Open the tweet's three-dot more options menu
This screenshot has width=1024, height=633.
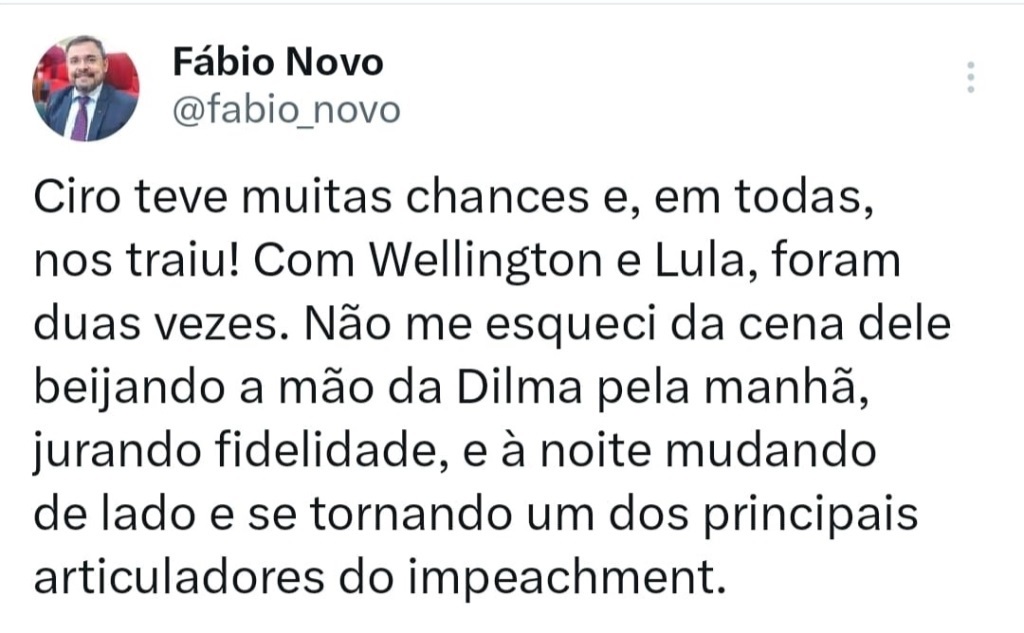click(970, 78)
